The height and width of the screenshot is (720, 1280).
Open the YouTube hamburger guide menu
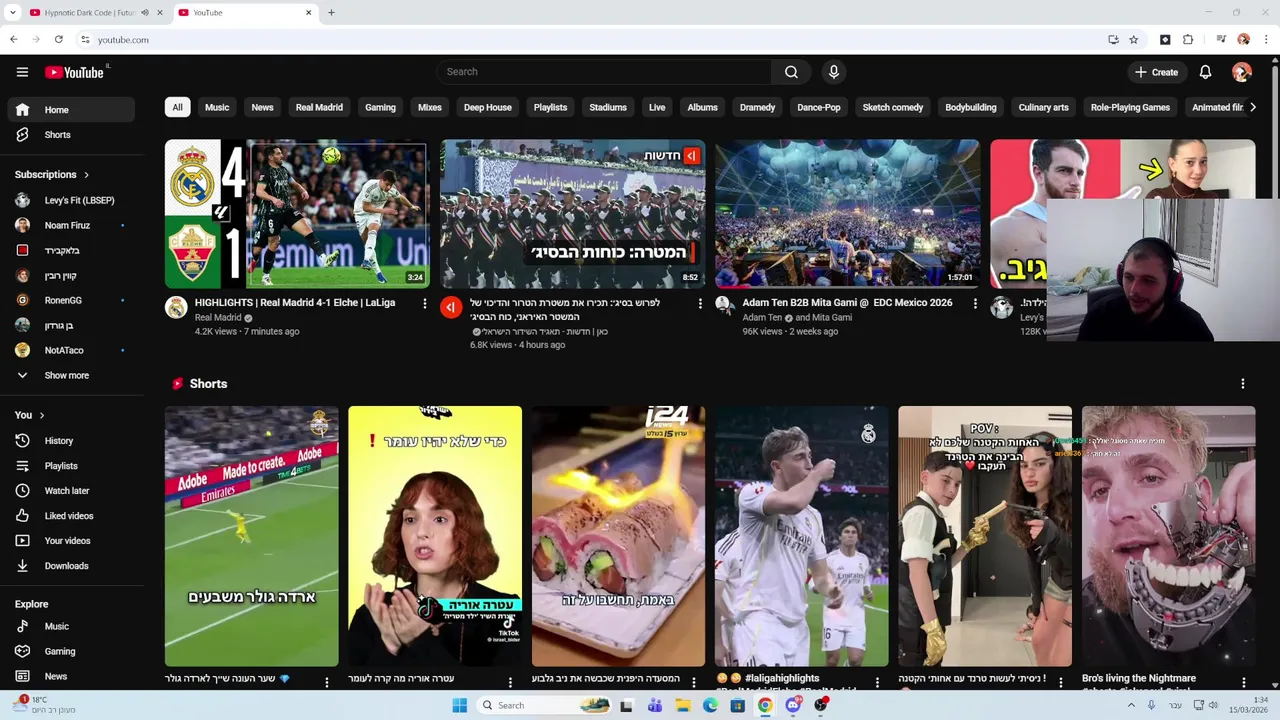22,72
